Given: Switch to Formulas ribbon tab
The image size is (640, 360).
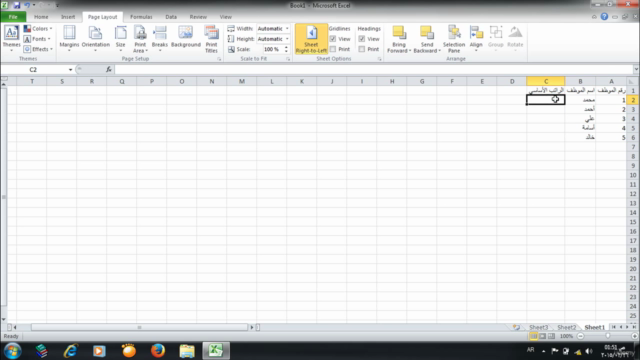Looking at the screenshot, I should pyautogui.click(x=141, y=17).
